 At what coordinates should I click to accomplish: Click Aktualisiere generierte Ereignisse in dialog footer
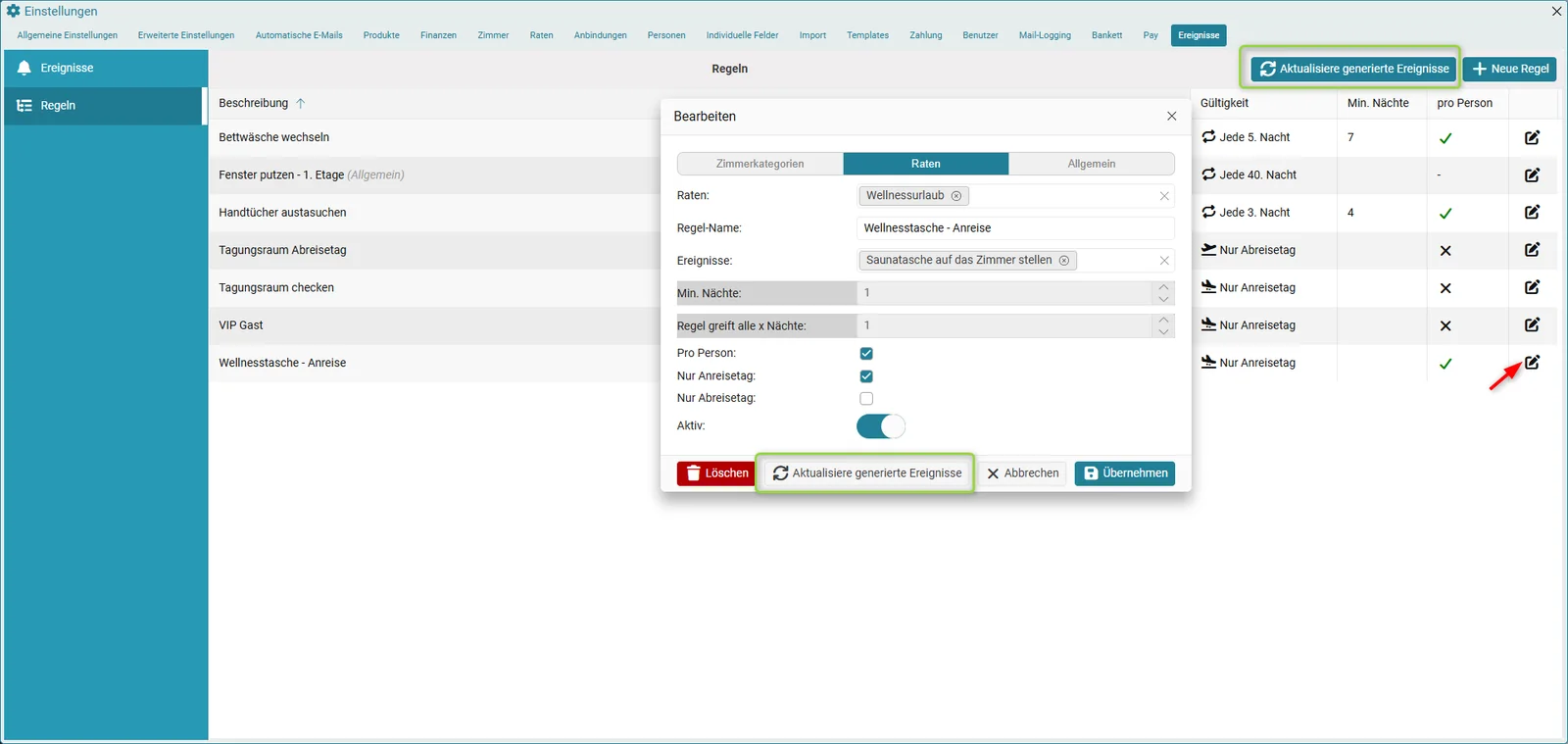(x=866, y=473)
